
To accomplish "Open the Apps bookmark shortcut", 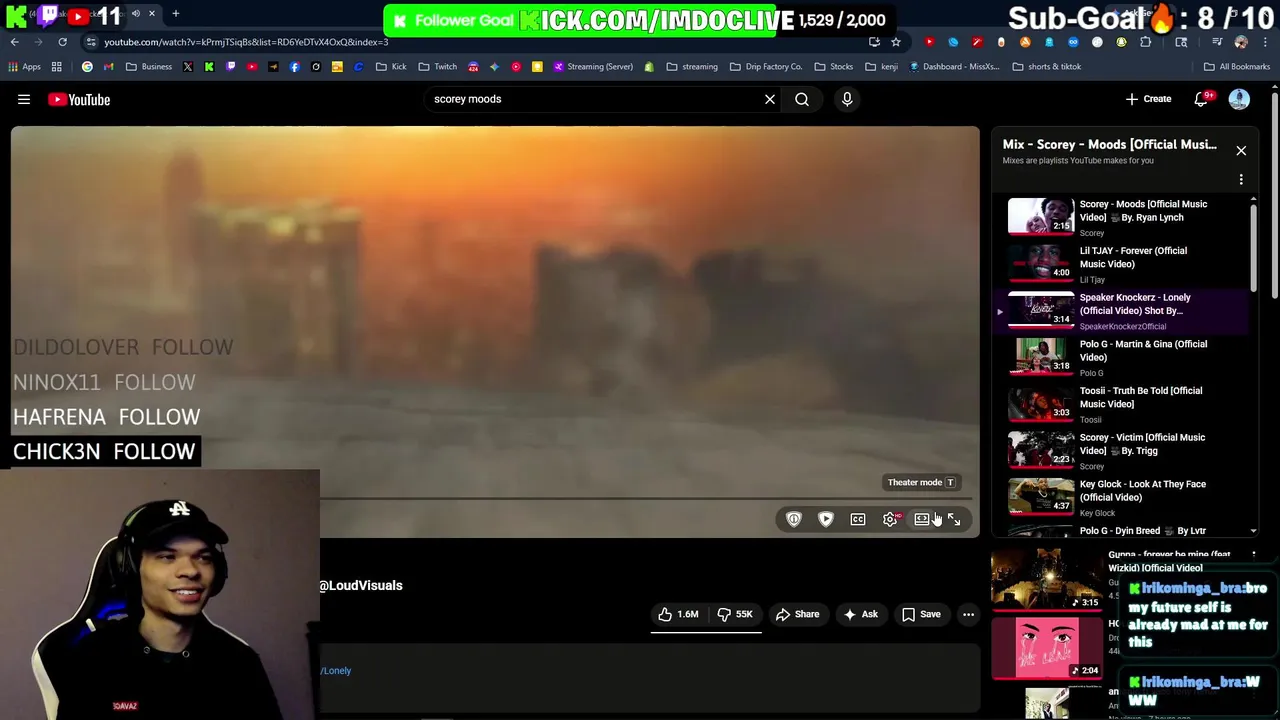I will coord(24,67).
